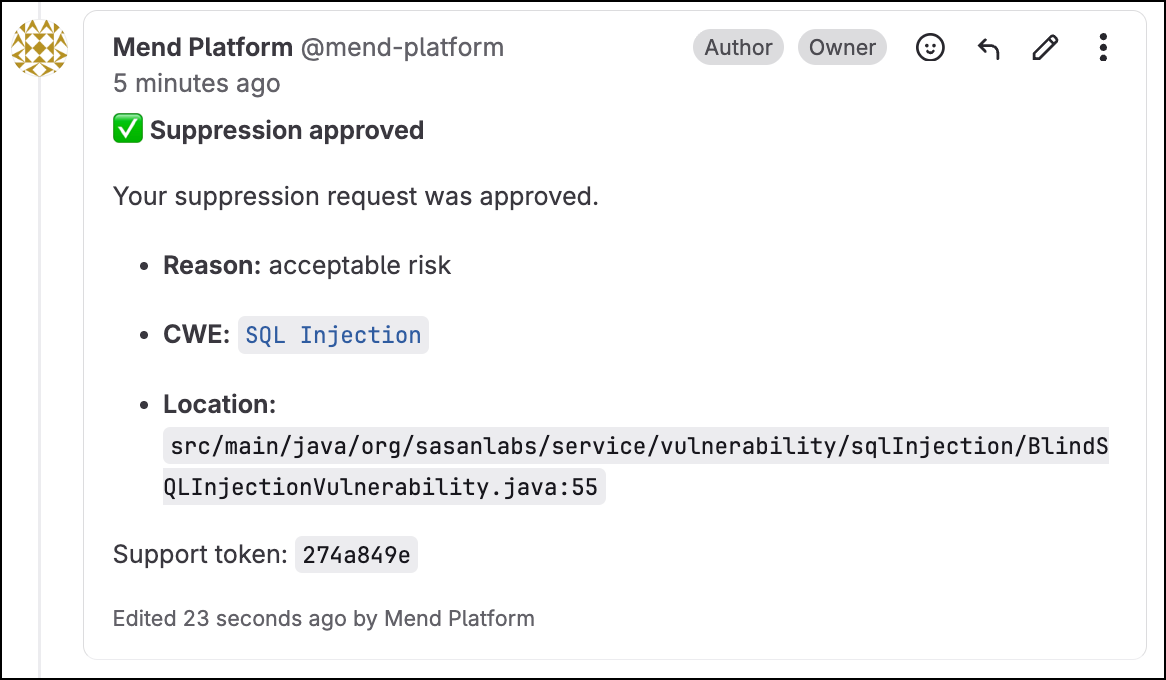Add an emoji reaction to comment

[x=930, y=48]
